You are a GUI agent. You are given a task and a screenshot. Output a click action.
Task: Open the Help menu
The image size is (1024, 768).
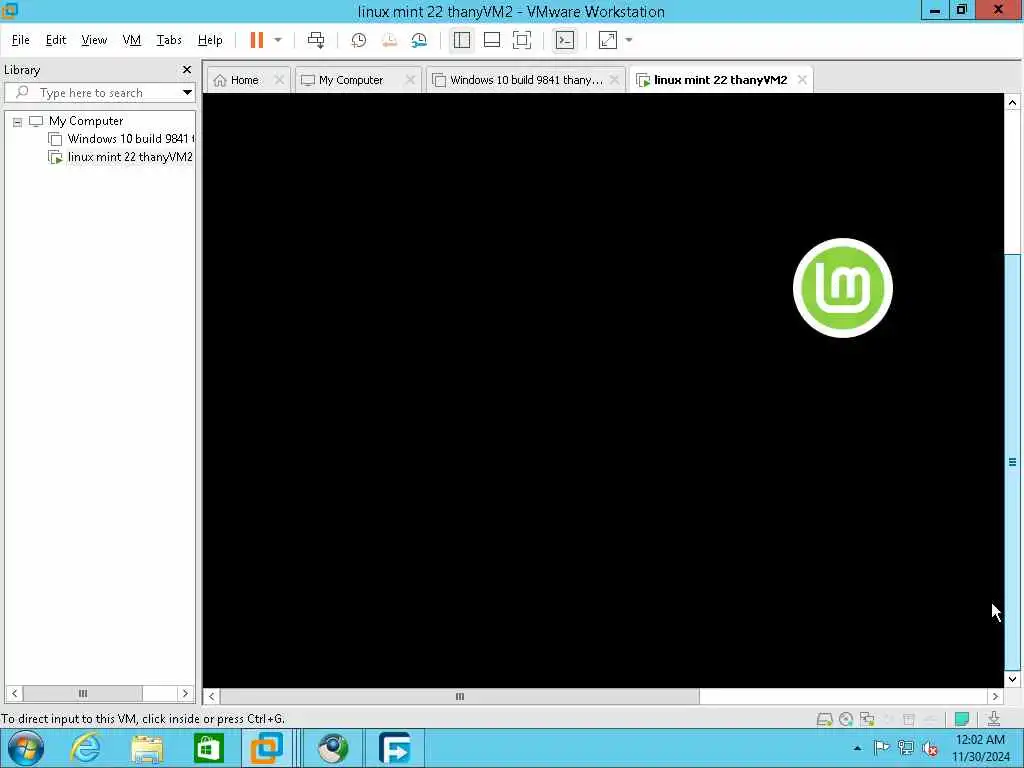[210, 40]
